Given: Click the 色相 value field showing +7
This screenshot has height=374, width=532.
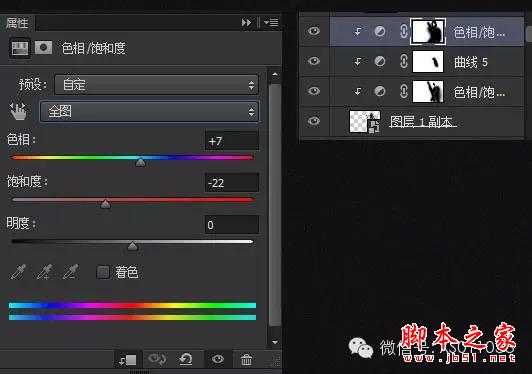Looking at the screenshot, I should (232, 141).
